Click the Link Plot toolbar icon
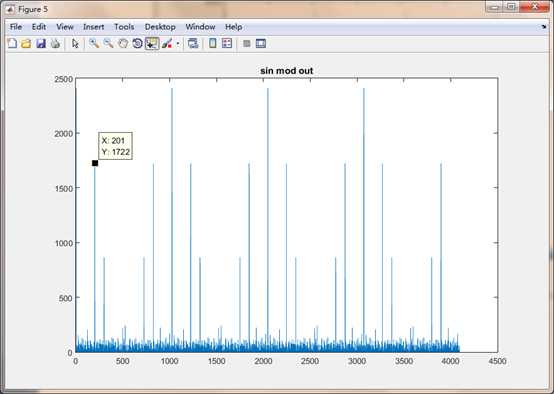This screenshot has width=554, height=394. point(193,43)
